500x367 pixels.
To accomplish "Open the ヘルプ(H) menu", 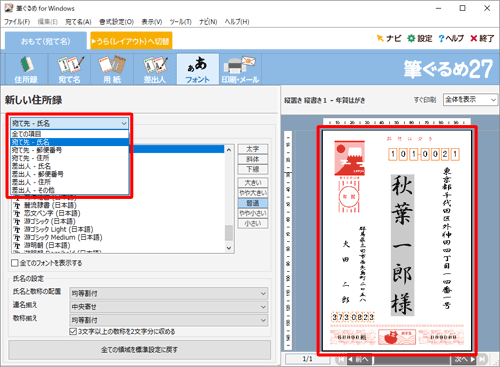I will coord(237,22).
